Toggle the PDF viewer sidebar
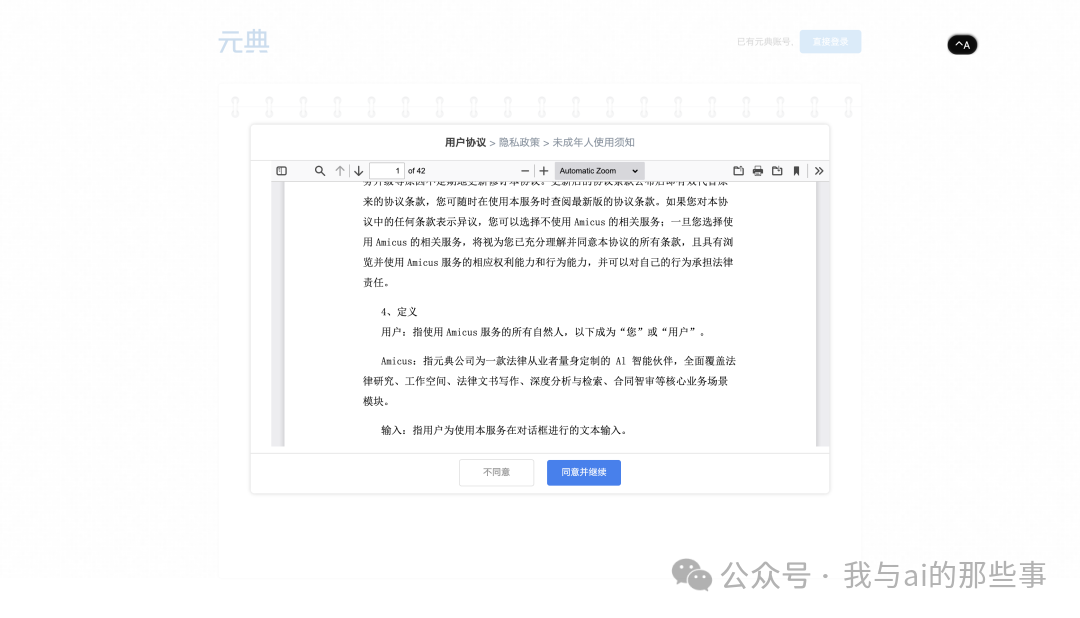The width and height of the screenshot is (1080, 618). point(282,171)
